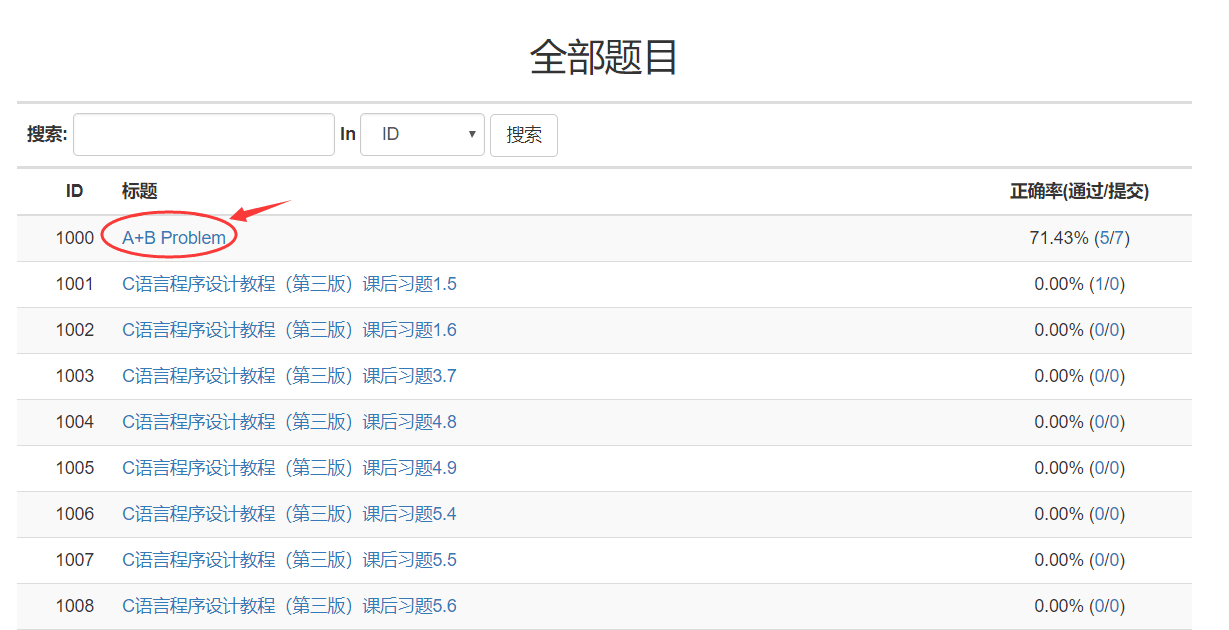
Task: Select the ID column header
Action: (x=74, y=191)
